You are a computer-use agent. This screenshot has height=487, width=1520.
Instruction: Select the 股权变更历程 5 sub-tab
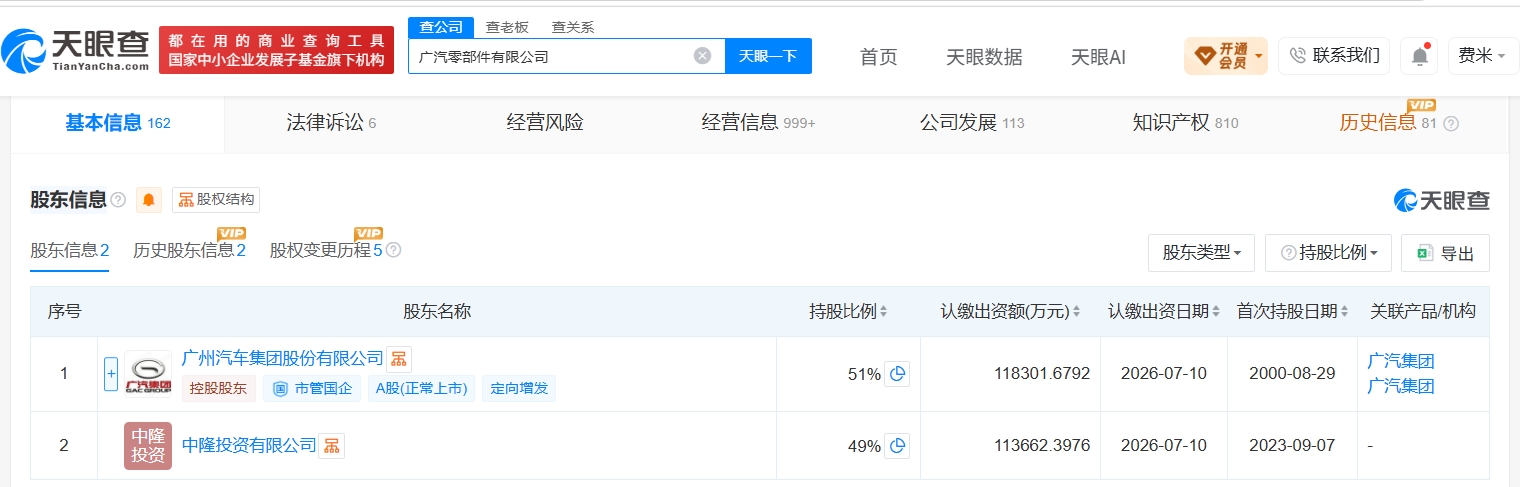pos(326,250)
